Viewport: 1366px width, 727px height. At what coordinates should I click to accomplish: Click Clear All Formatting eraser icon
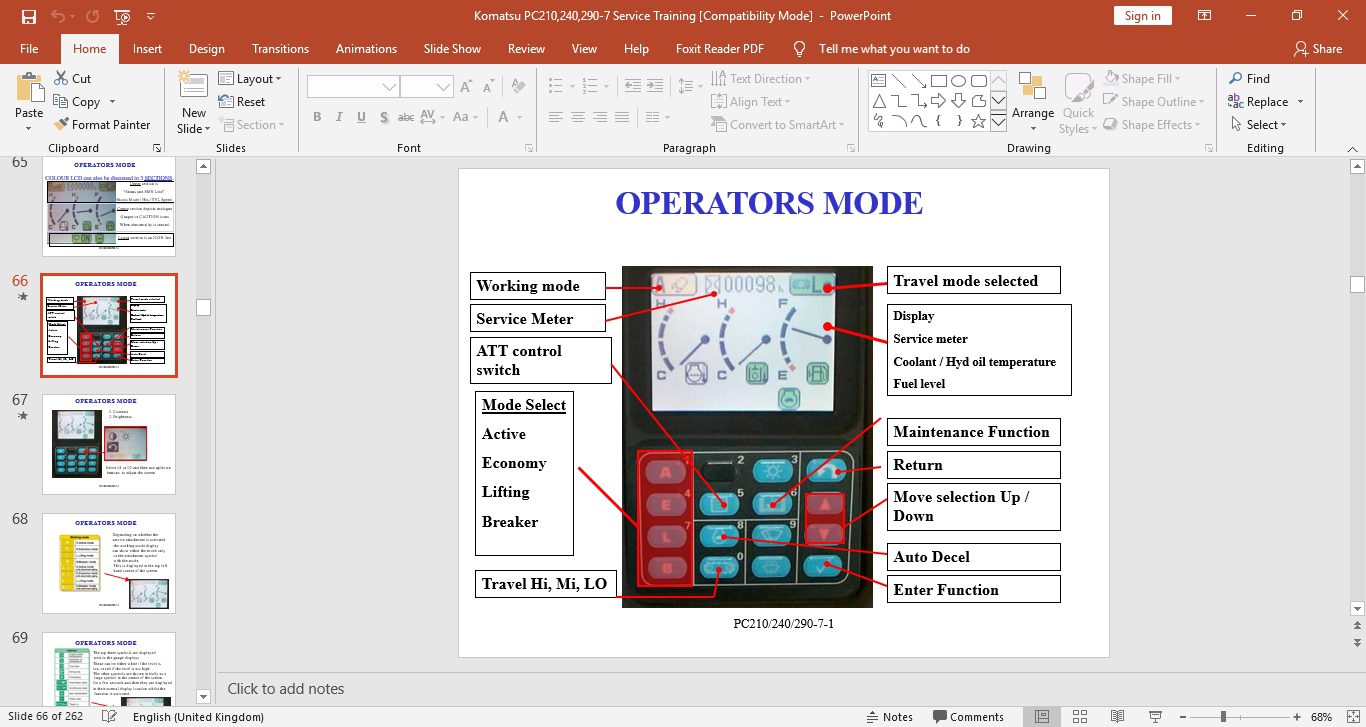(x=518, y=88)
